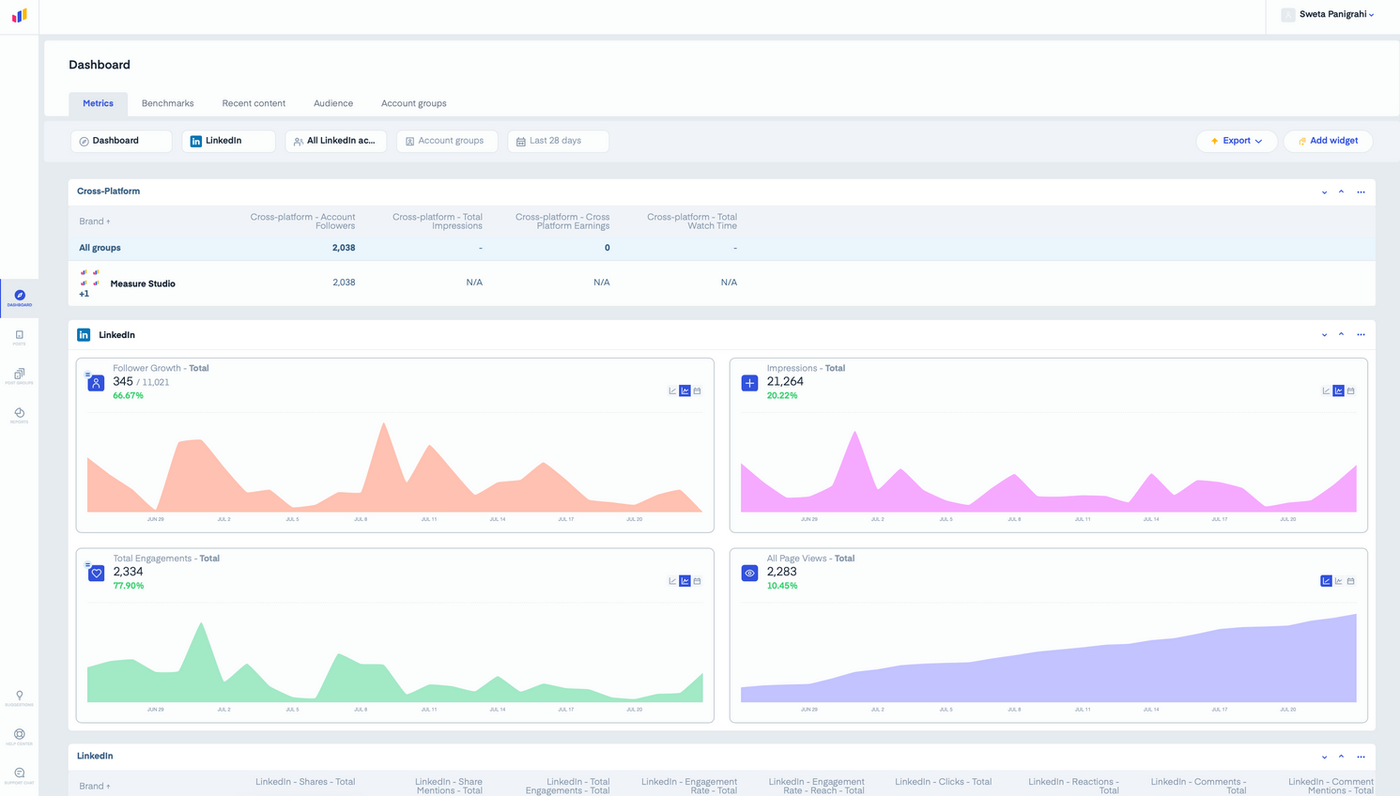Open Support Chat in the left sidebar
The height and width of the screenshot is (796, 1400).
(x=19, y=775)
